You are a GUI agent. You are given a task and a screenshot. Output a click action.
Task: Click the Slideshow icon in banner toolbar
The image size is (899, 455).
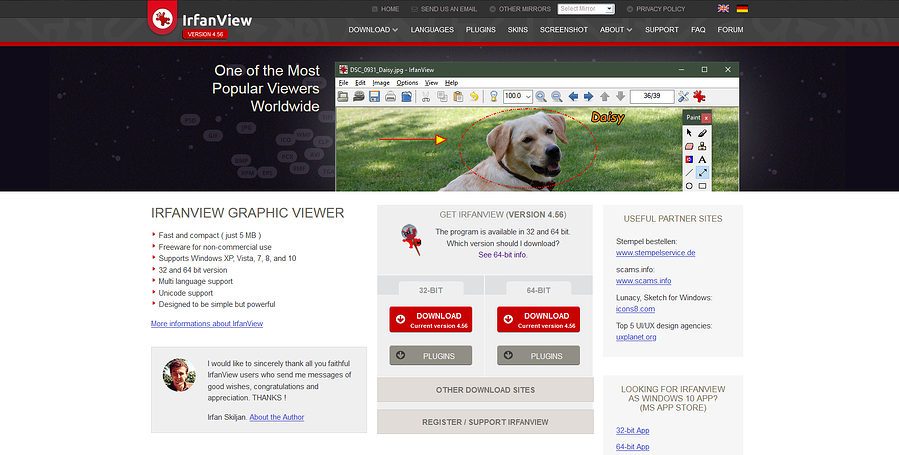(x=359, y=96)
